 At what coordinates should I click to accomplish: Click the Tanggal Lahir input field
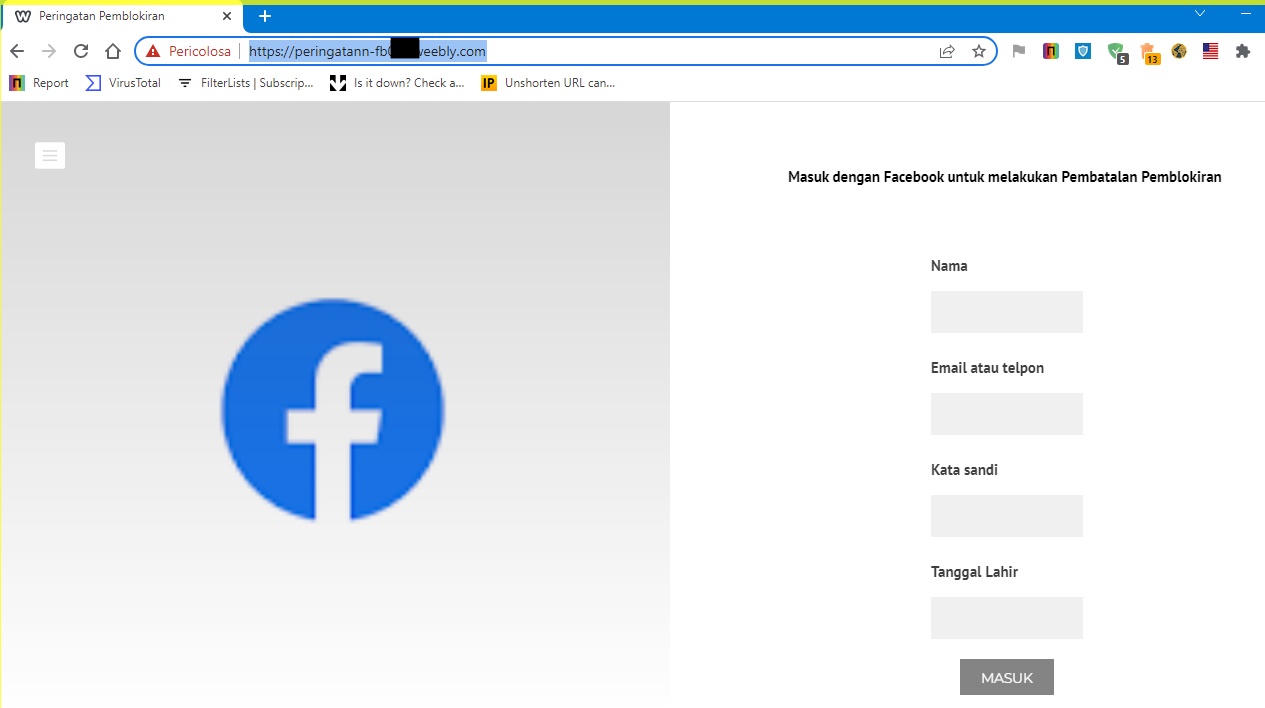coord(1006,618)
